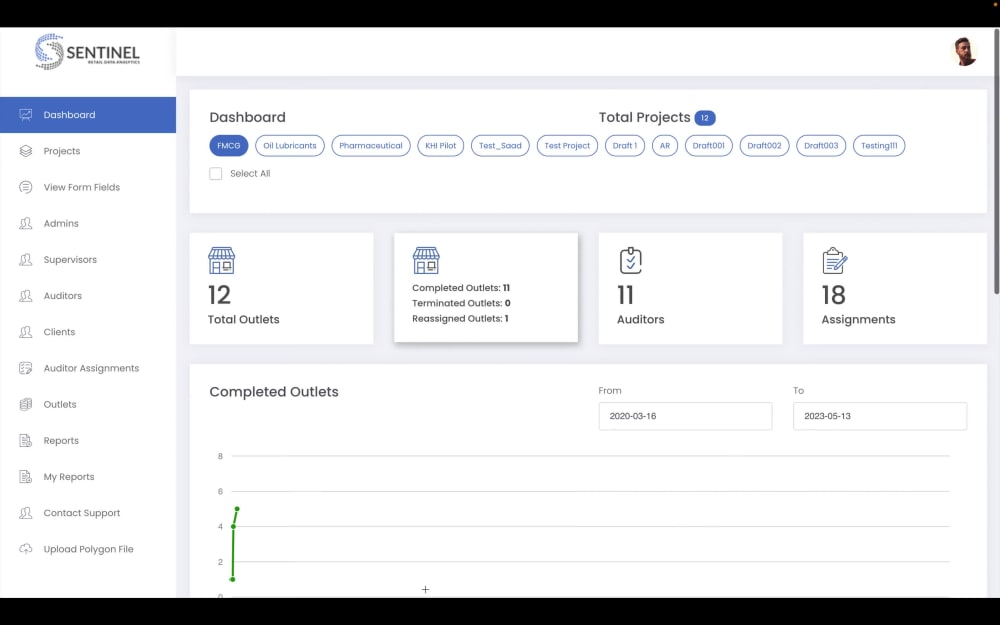Open the From date picker field
Viewport: 1000px width, 625px height.
click(685, 416)
